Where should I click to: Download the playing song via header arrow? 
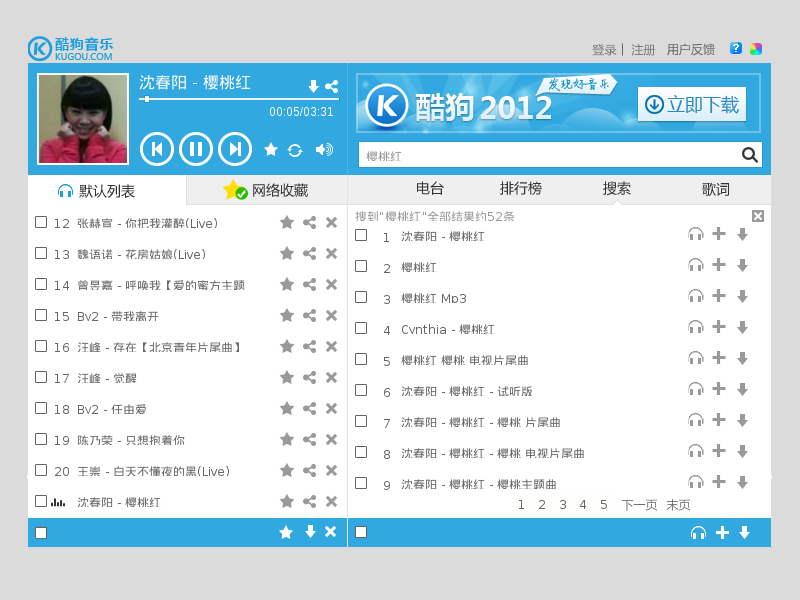point(314,86)
